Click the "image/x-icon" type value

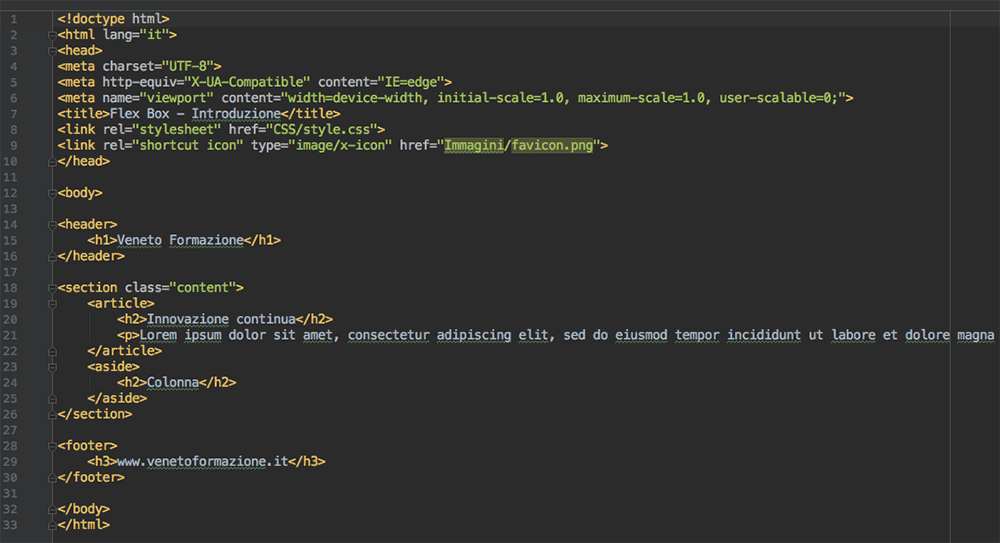point(340,145)
